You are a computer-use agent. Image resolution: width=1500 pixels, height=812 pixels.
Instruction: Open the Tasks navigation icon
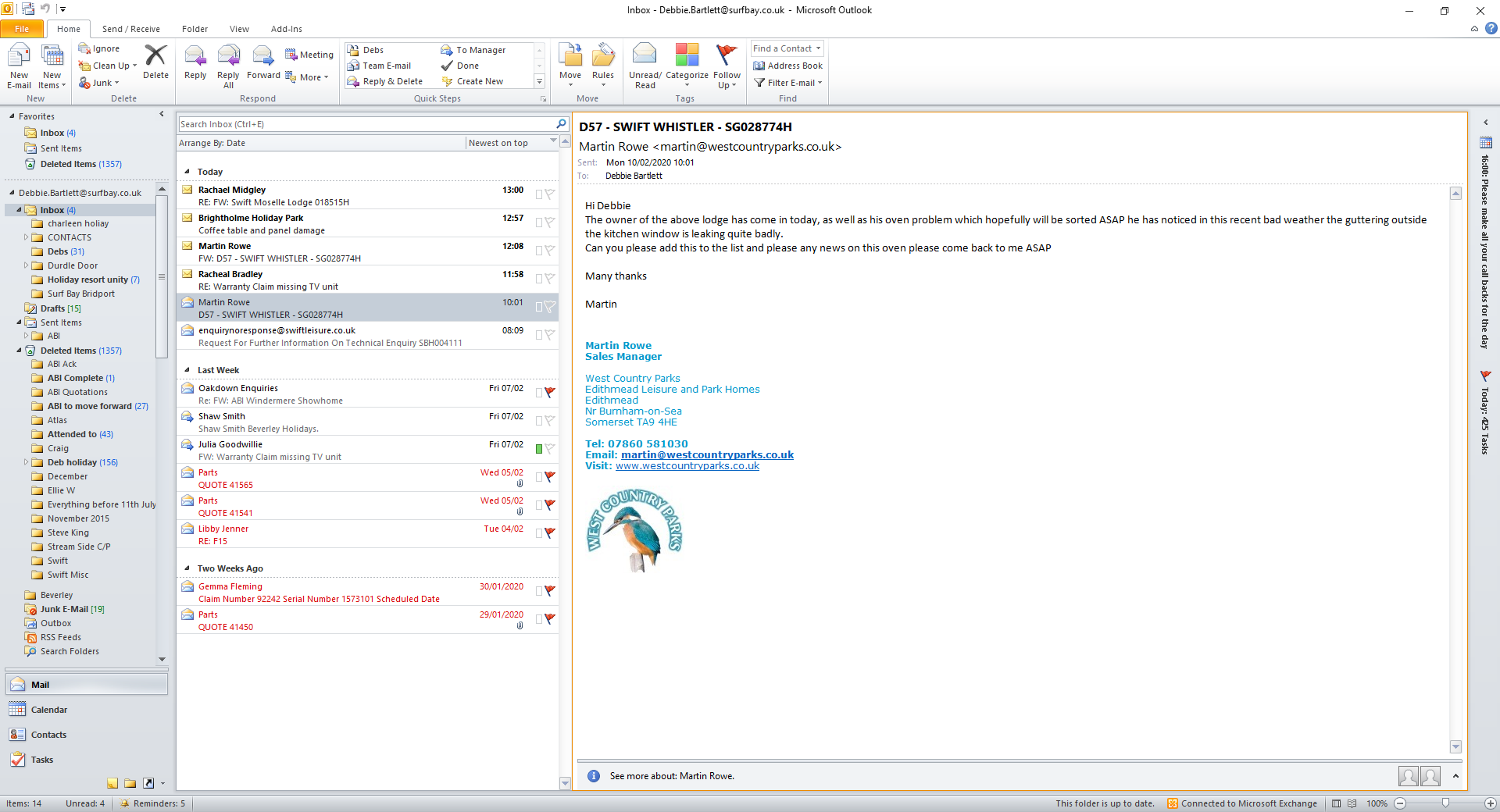[17, 760]
